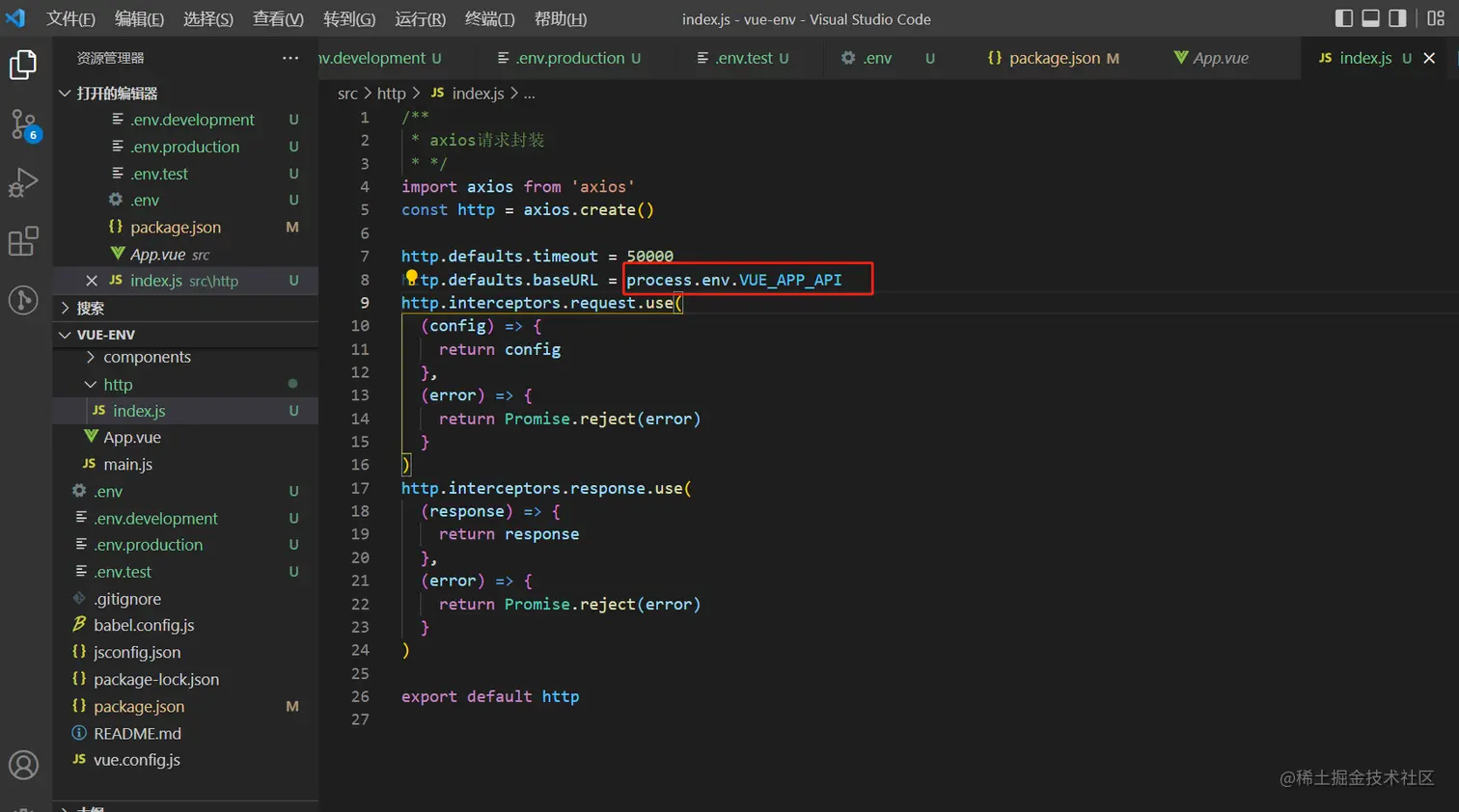Select .env.production in open editors
The height and width of the screenshot is (812, 1459).
click(185, 147)
